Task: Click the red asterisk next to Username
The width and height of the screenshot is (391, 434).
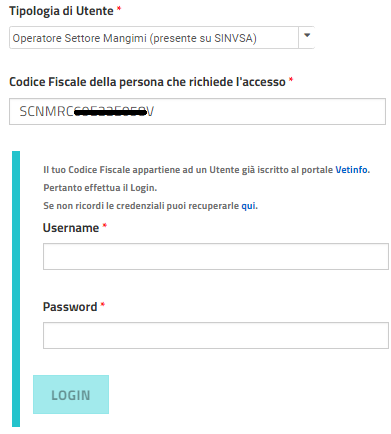Action: point(104,226)
